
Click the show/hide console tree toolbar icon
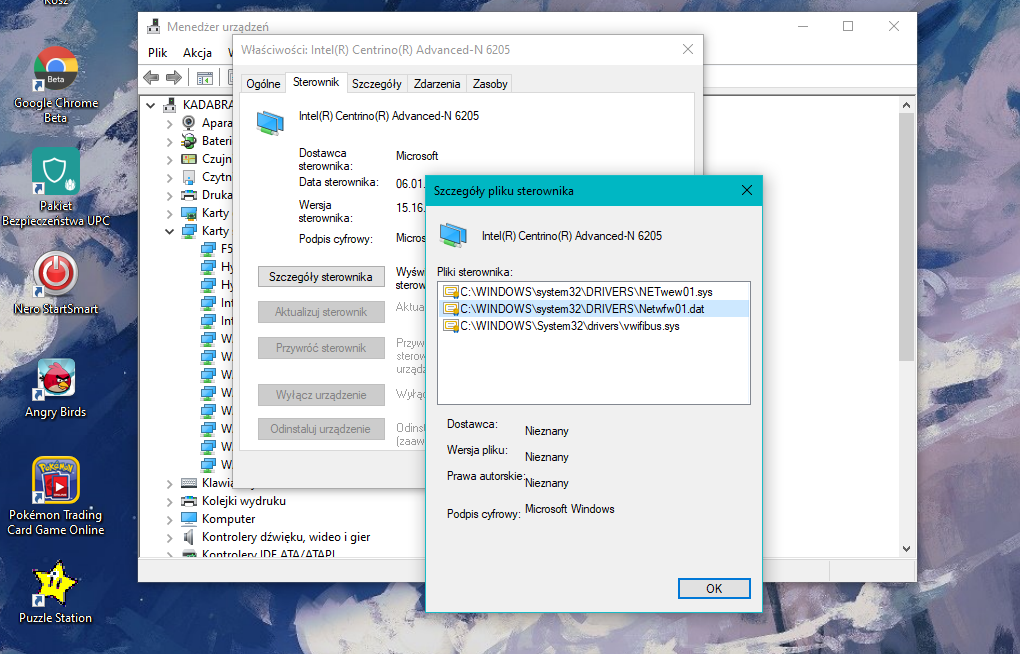204,78
